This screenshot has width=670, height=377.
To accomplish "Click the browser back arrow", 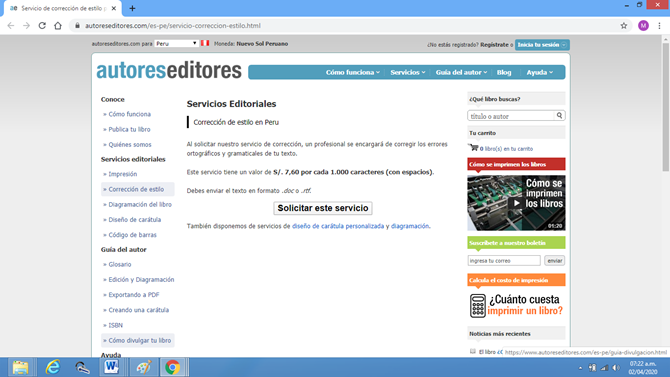I will click(11, 26).
